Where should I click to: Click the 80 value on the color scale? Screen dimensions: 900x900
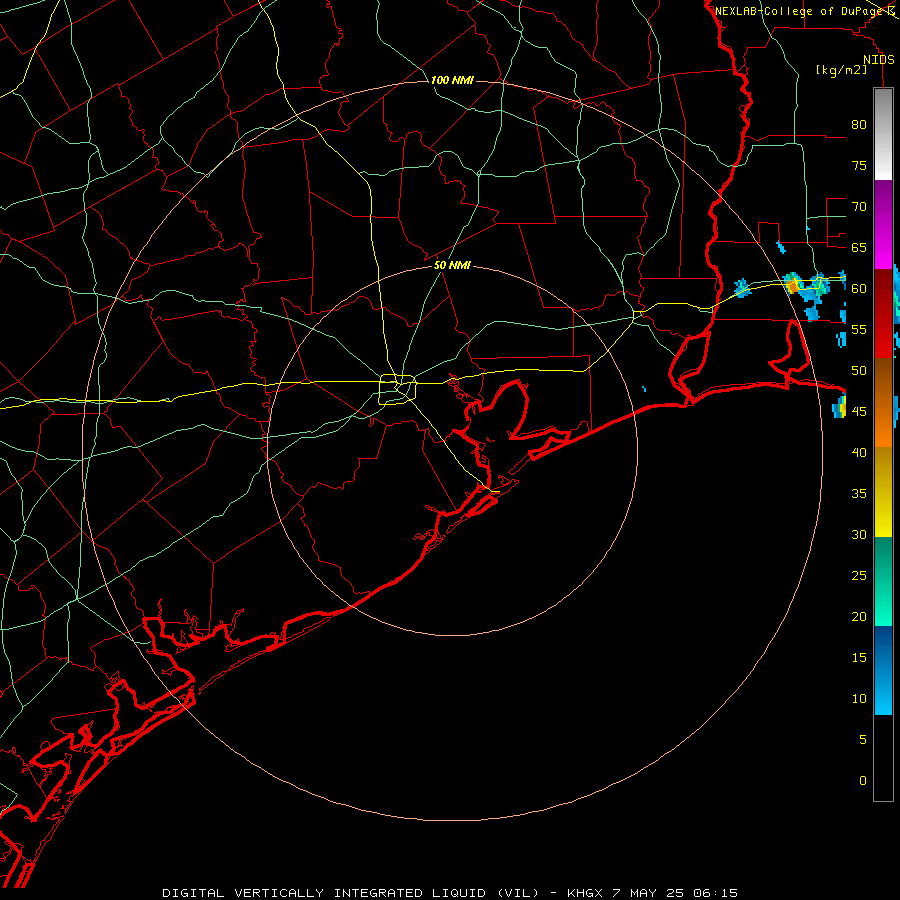[859, 125]
